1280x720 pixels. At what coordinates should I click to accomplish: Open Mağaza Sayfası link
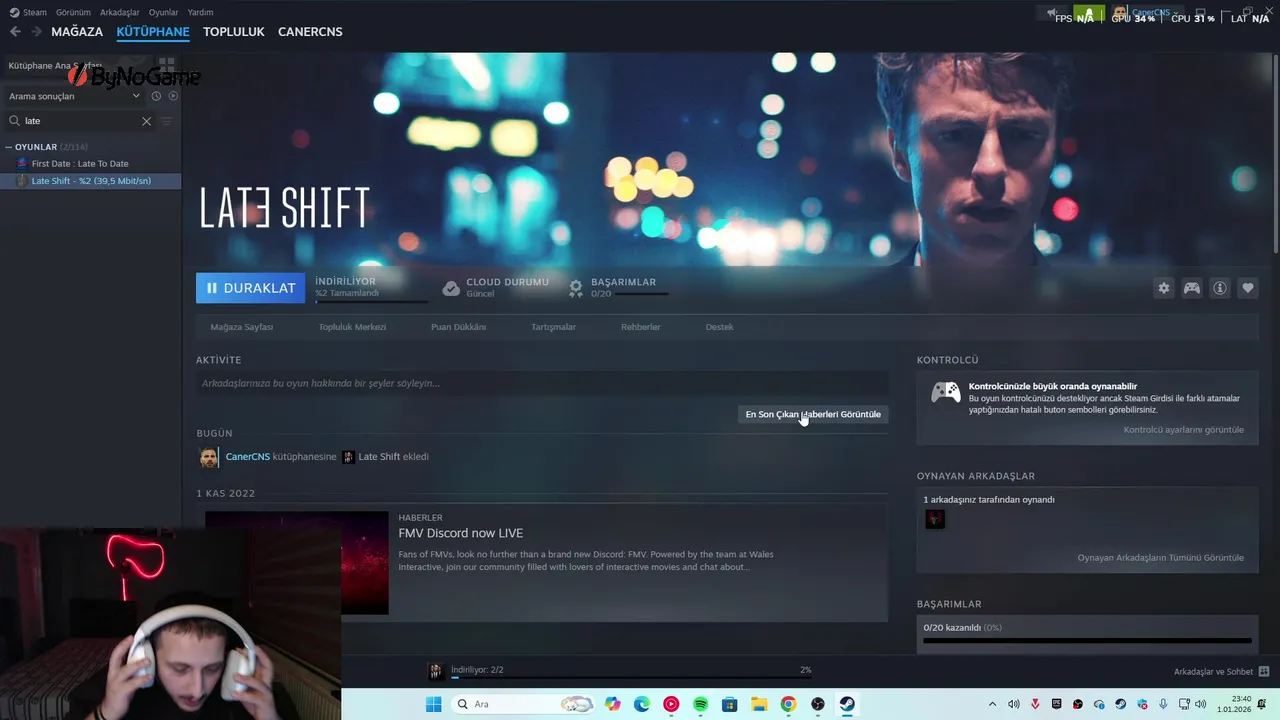point(242,327)
